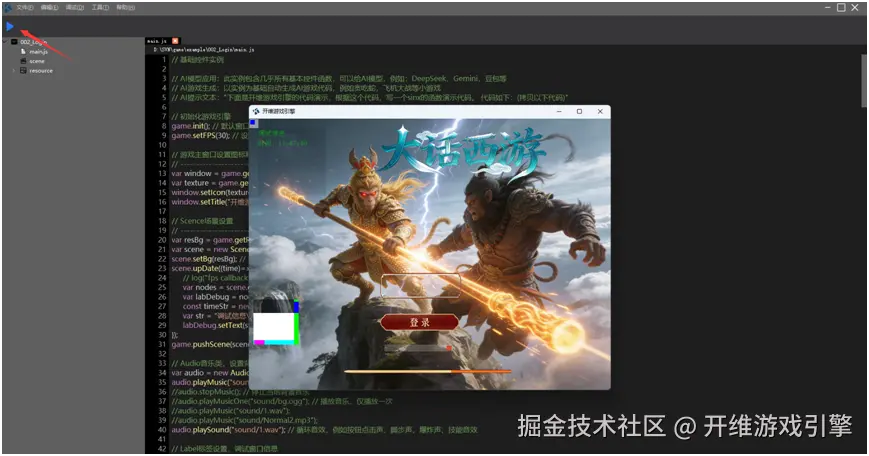This screenshot has height=456, width=869.
Task: Click the small blue square at game window corner
Action: 253,123
